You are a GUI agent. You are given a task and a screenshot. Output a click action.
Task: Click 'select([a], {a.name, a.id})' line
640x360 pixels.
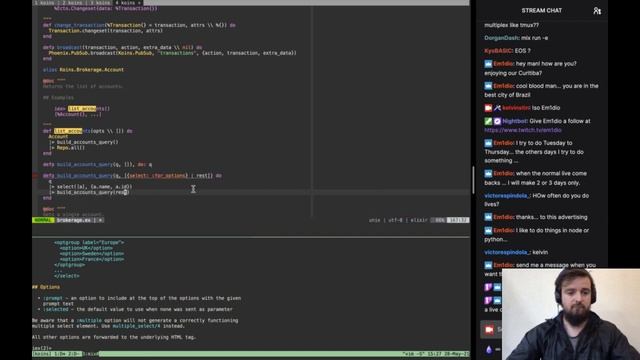(x=90, y=187)
